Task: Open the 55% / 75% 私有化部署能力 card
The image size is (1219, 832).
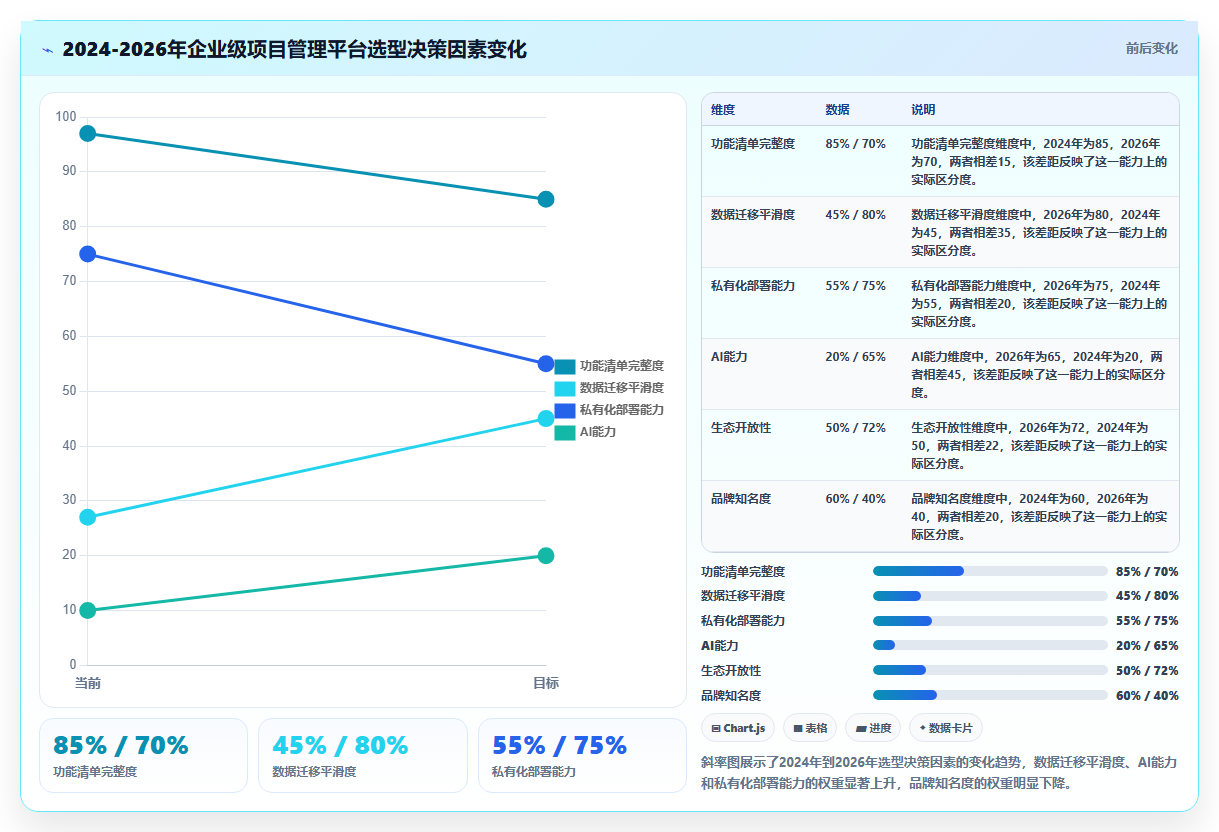Action: click(x=582, y=755)
